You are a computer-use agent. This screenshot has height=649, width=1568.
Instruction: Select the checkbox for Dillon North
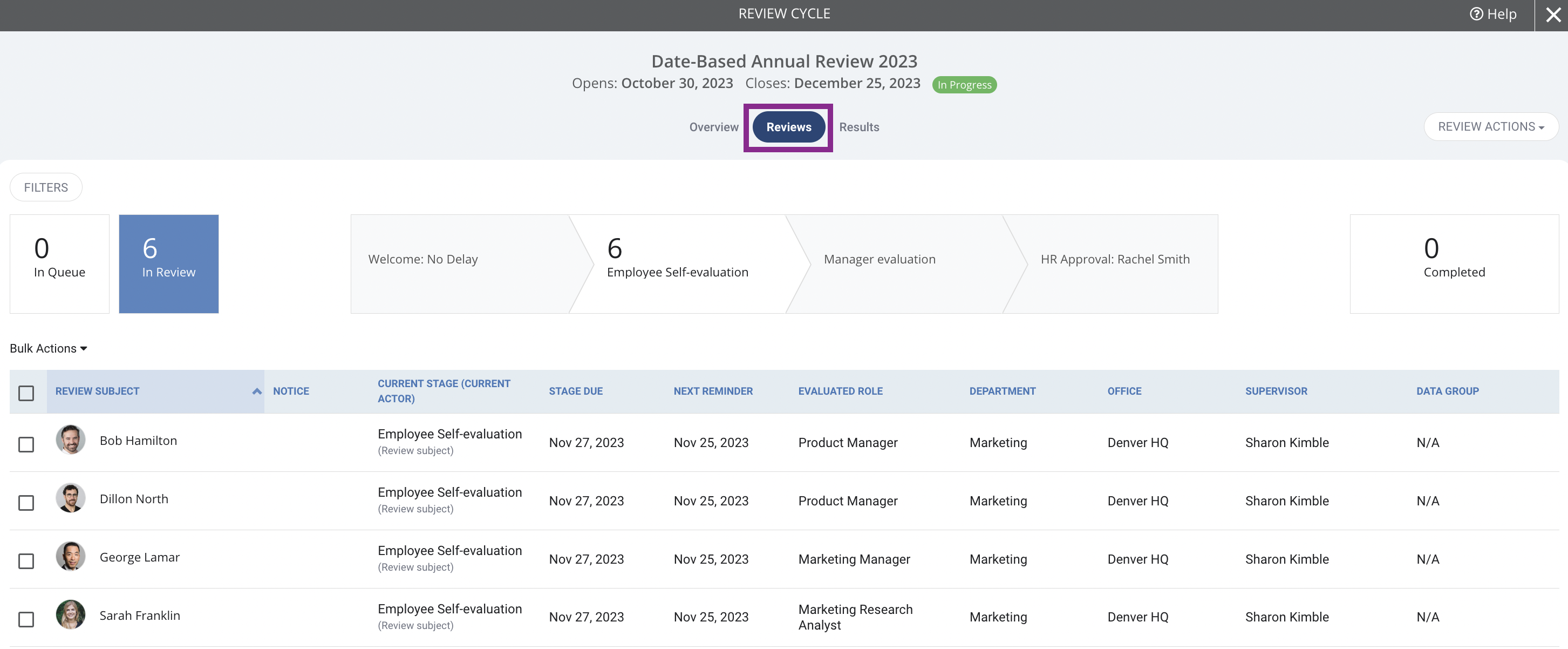pyautogui.click(x=26, y=503)
